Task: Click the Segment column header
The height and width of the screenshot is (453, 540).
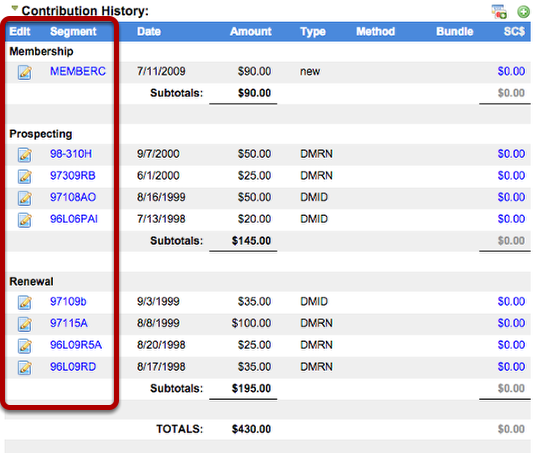Action: (73, 31)
